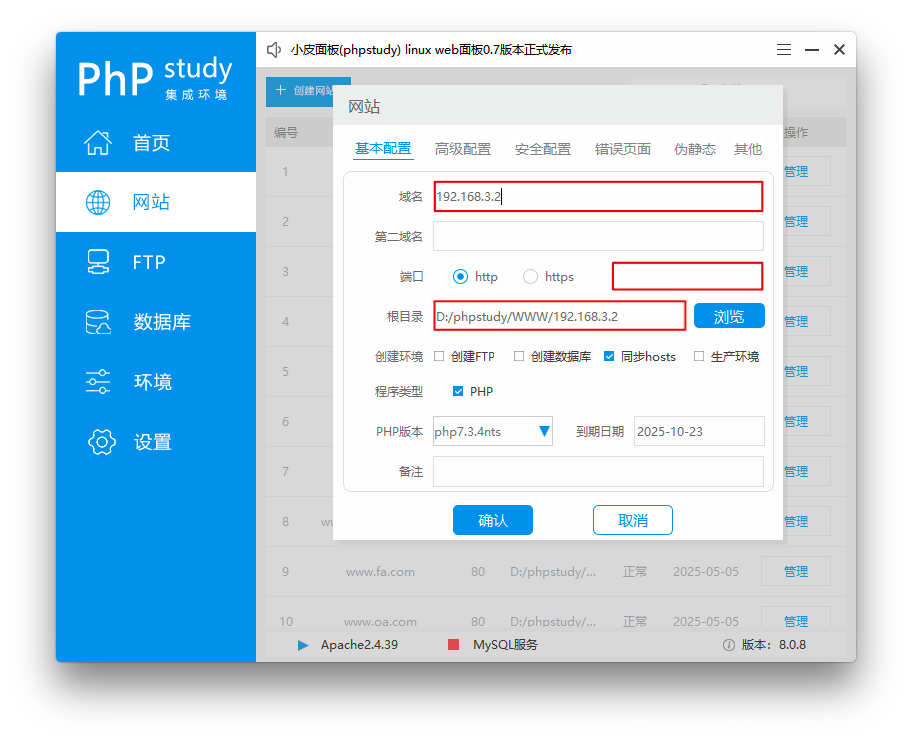912x742 pixels.
Task: Click the 版本: 8.0.8 text
Action: 774,645
